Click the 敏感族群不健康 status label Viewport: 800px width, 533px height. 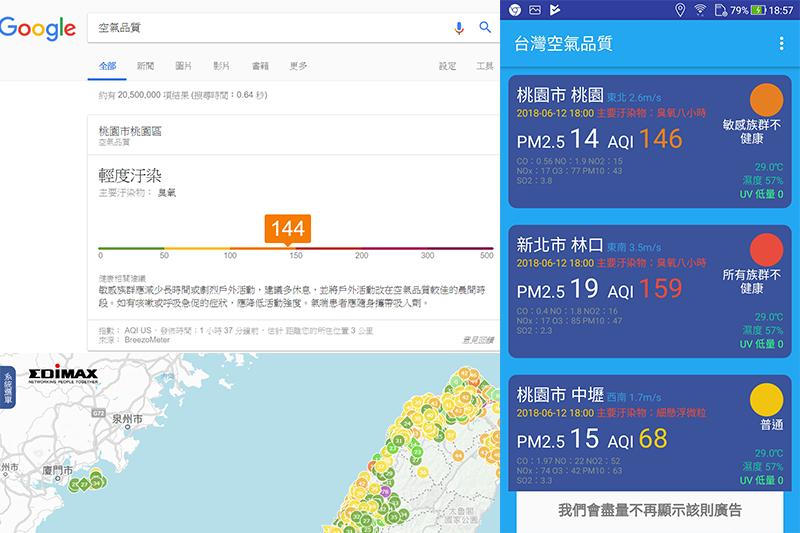coord(752,132)
